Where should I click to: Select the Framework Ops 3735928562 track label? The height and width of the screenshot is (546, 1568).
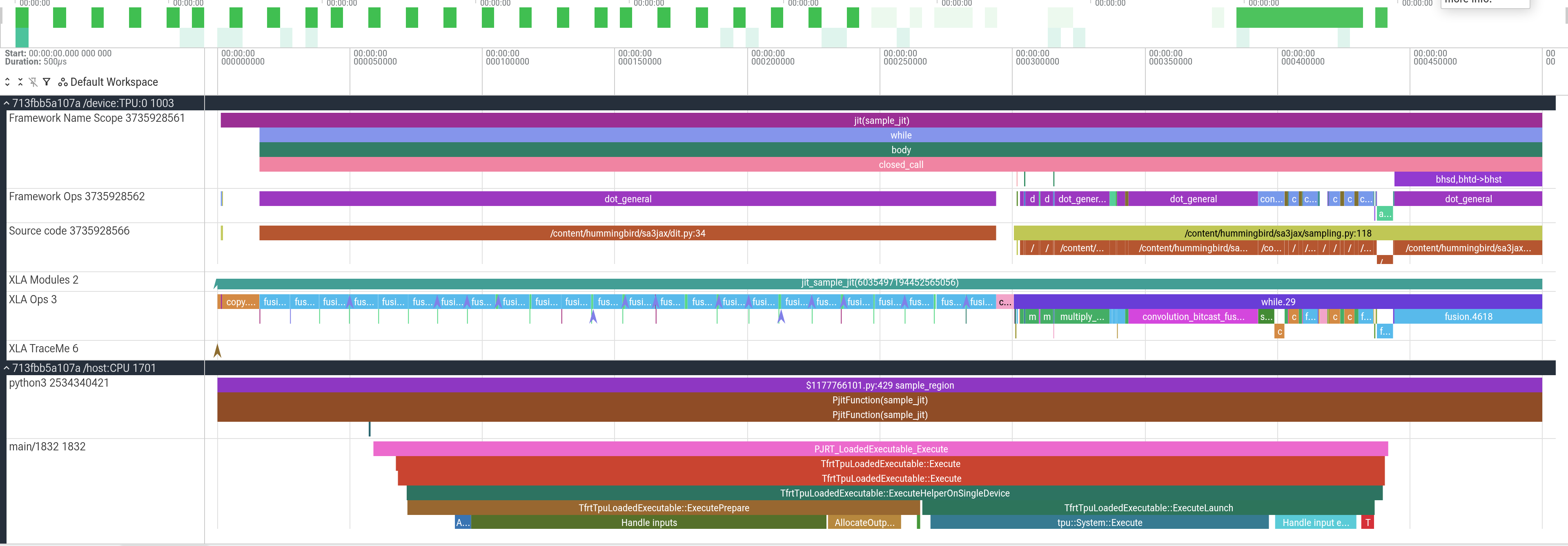click(77, 196)
